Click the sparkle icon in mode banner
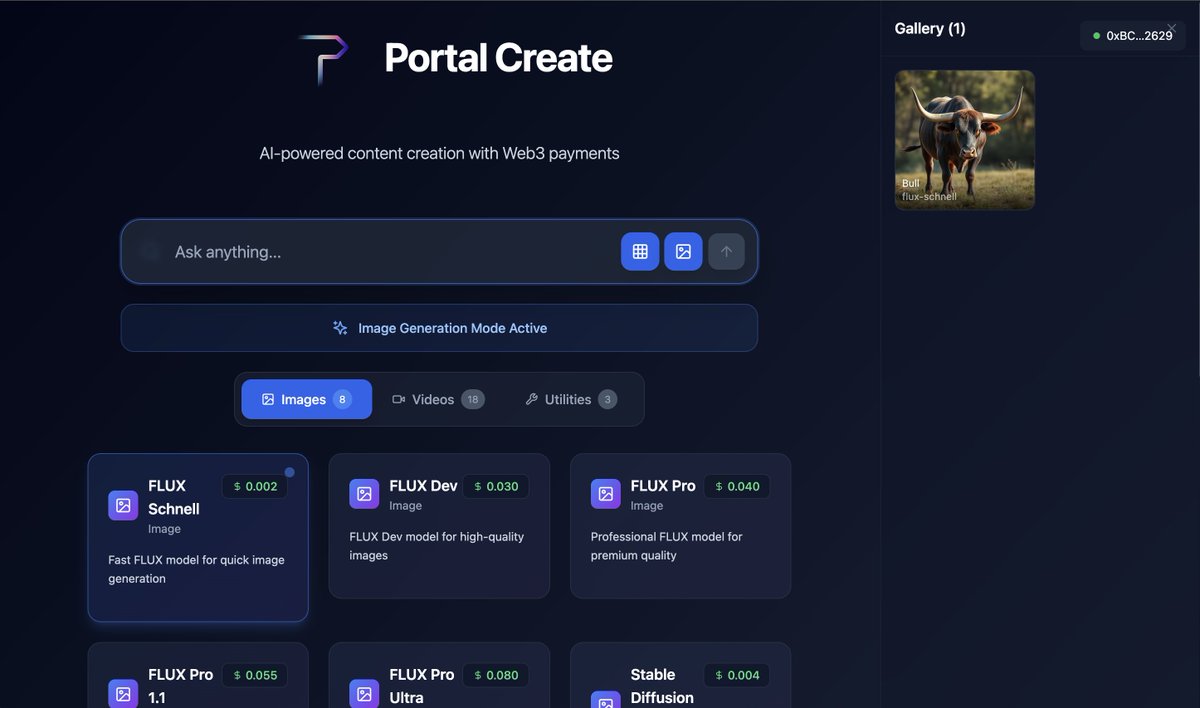Screen dimensions: 1200x708 click(x=340, y=328)
